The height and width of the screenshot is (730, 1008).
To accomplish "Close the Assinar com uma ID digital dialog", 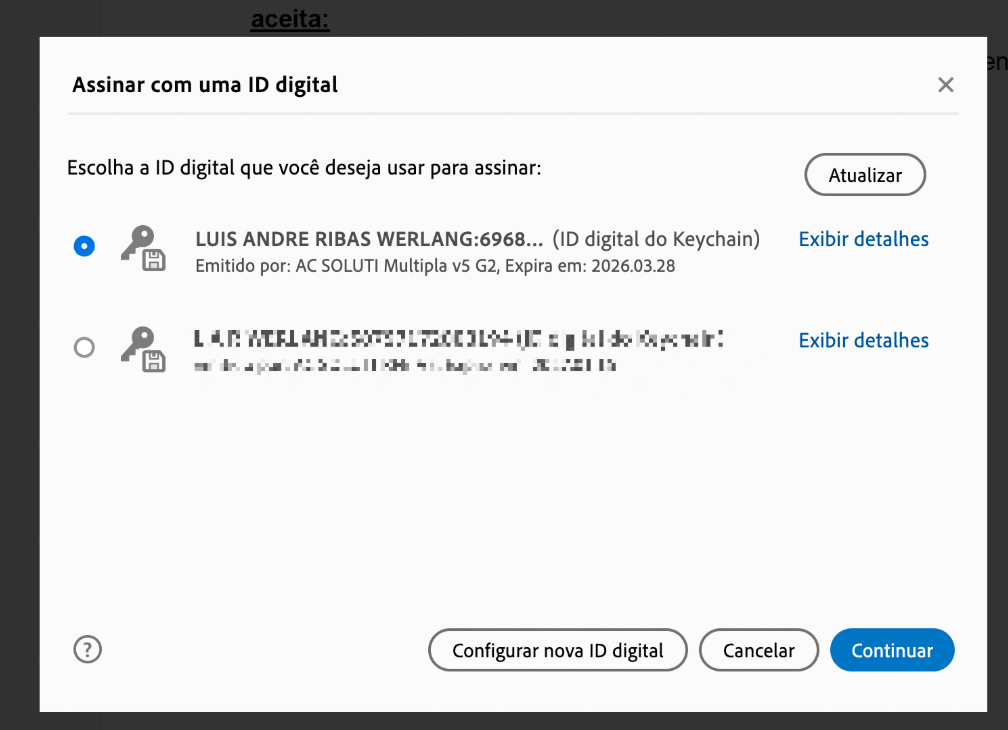I will pos(945,85).
